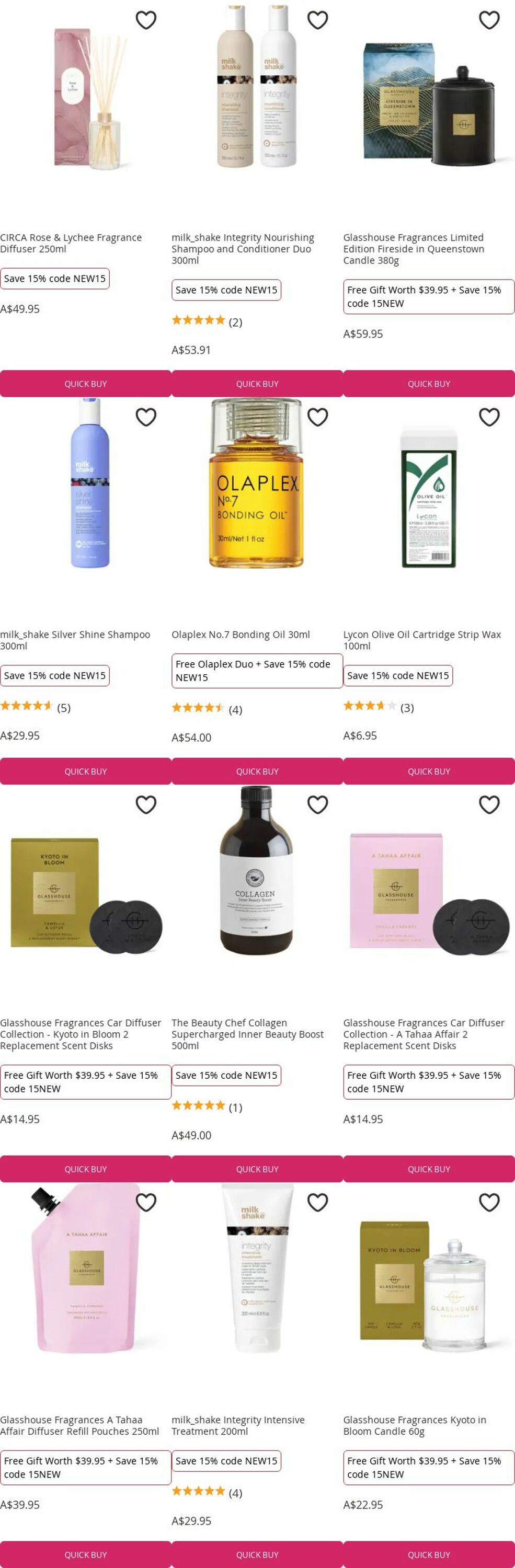Wishlist the A Tahaa Affair Car Diffuser disks

[489, 805]
